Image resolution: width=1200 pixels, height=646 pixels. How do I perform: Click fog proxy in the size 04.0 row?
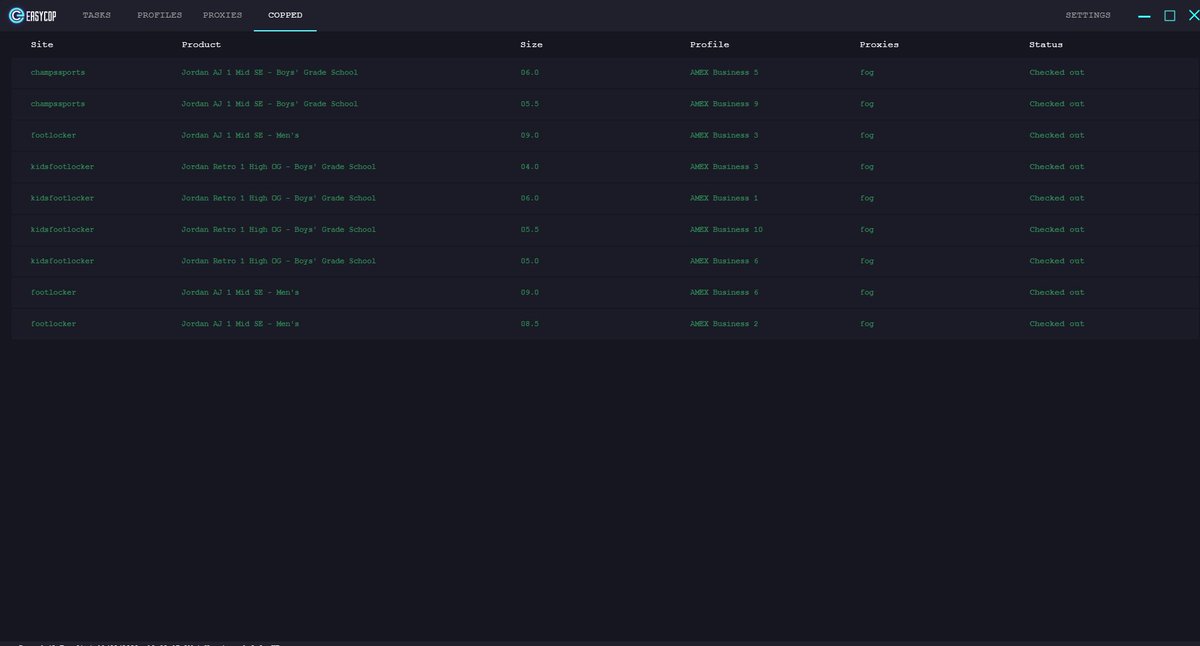867,167
